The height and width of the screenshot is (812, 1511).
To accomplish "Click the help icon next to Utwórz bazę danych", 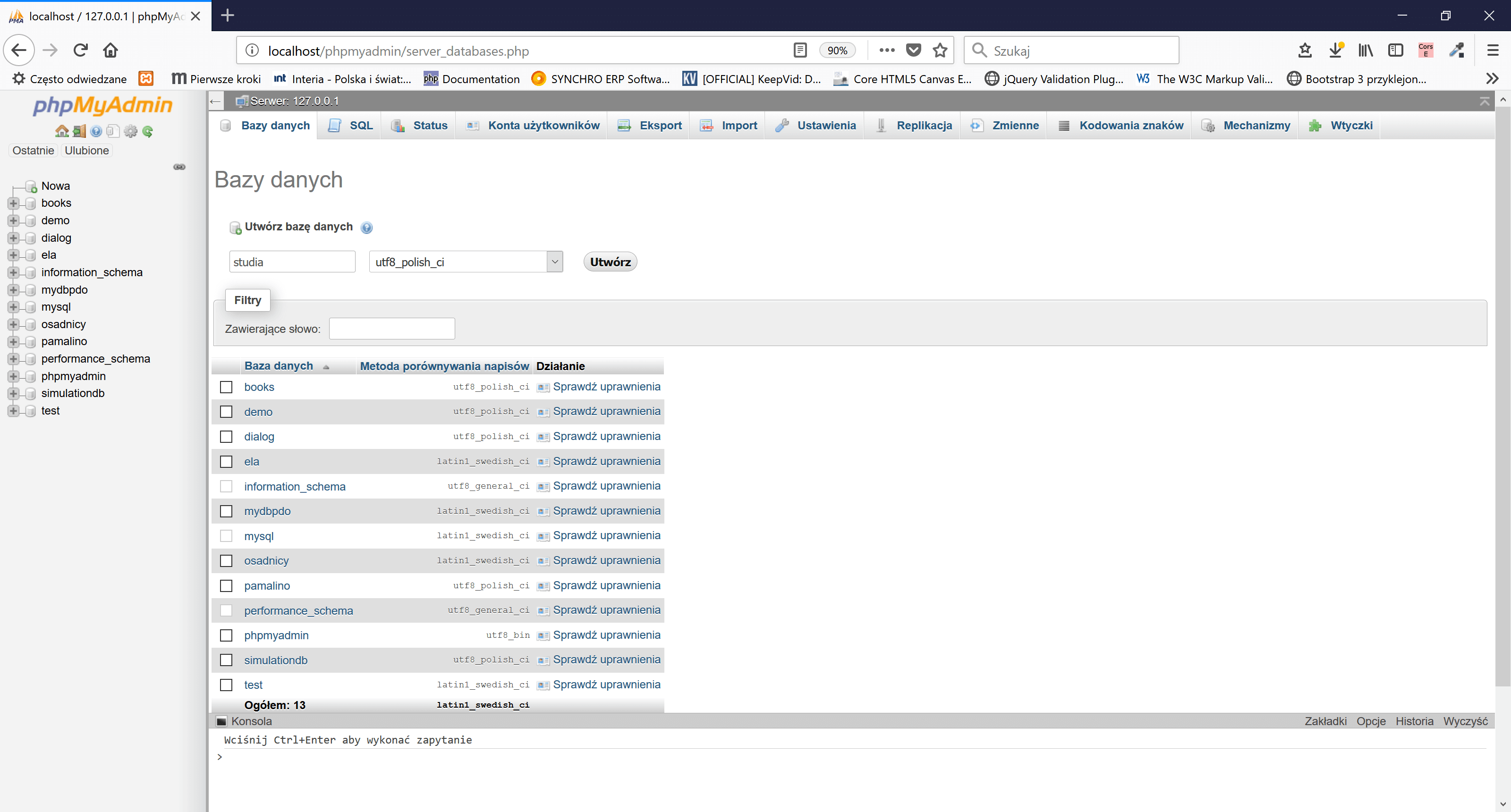I will [x=366, y=228].
